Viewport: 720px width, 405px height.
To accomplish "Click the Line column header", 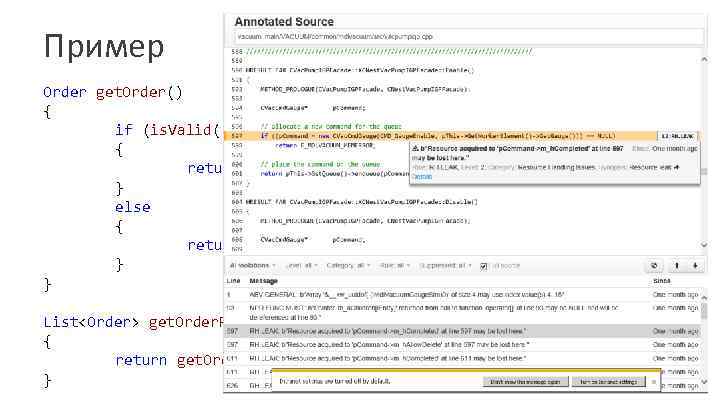I will (233, 281).
